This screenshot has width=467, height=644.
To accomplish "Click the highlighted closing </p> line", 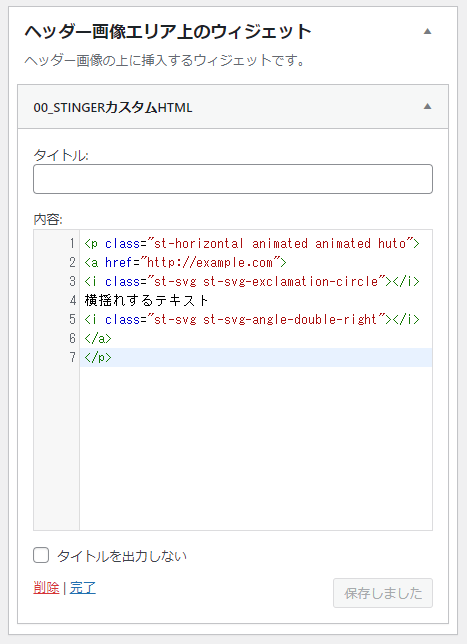I will (x=256, y=357).
